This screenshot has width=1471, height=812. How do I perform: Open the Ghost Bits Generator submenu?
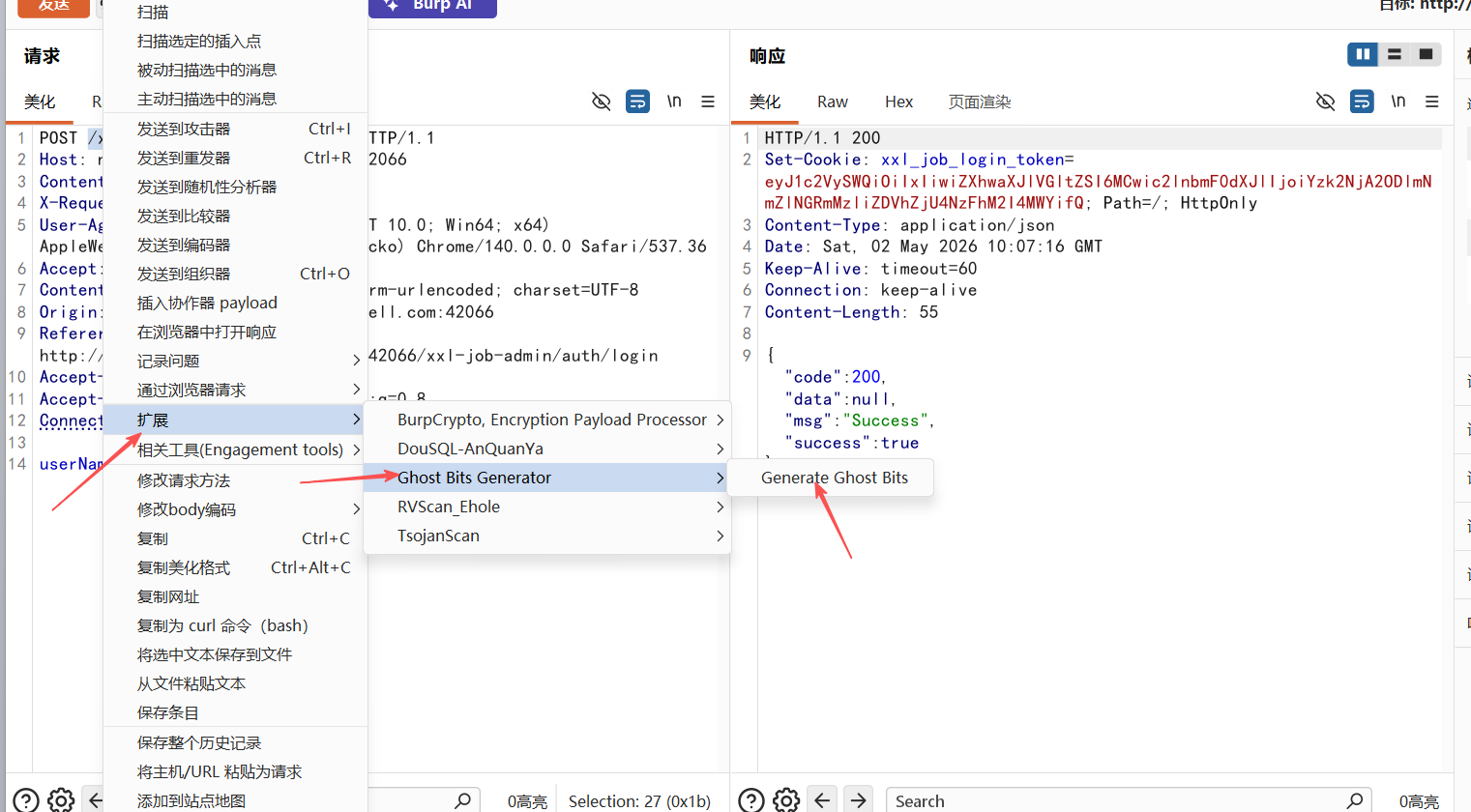547,478
